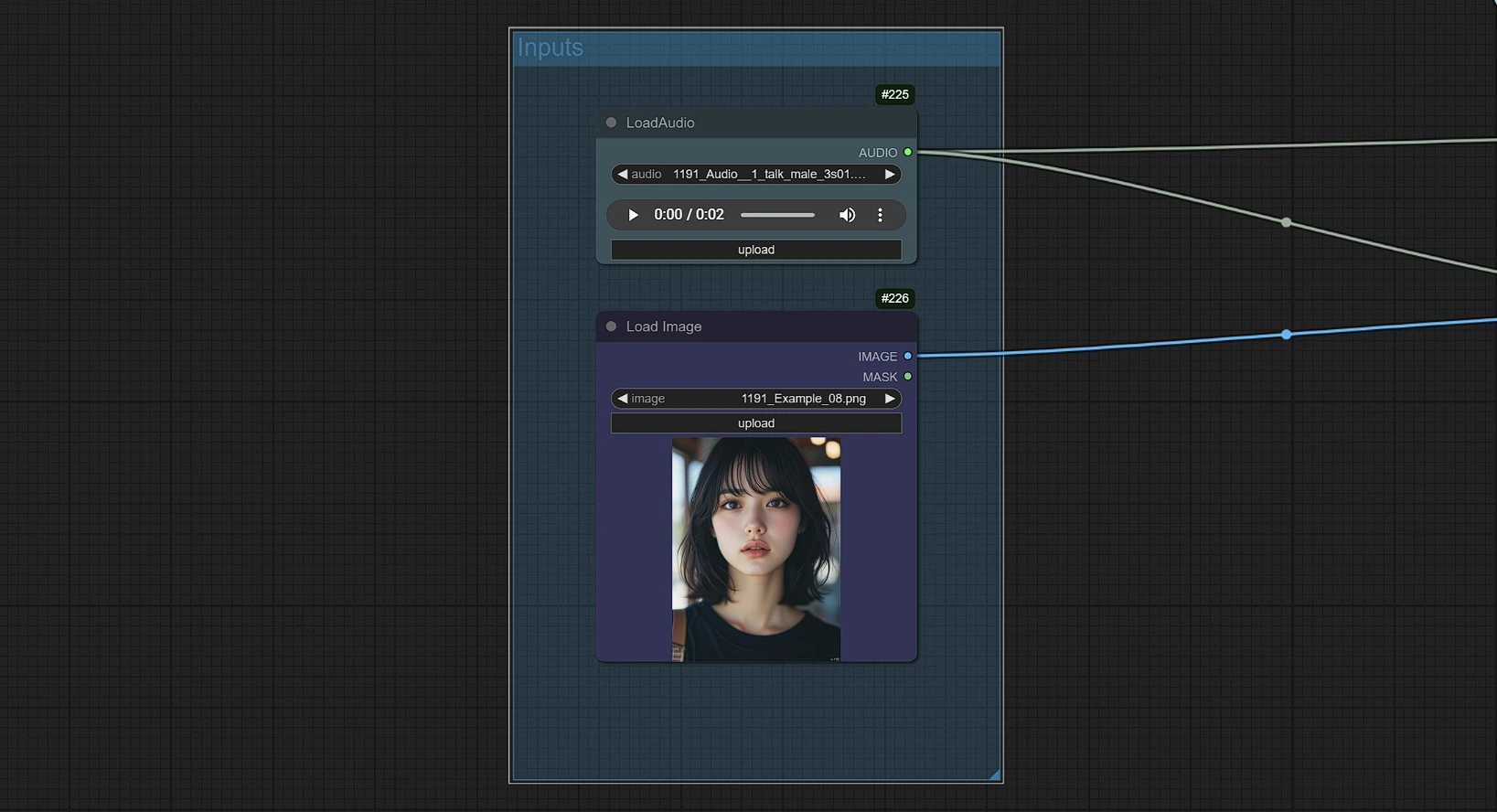The image size is (1497, 812).
Task: Click the #226 node ID badge
Action: (894, 298)
